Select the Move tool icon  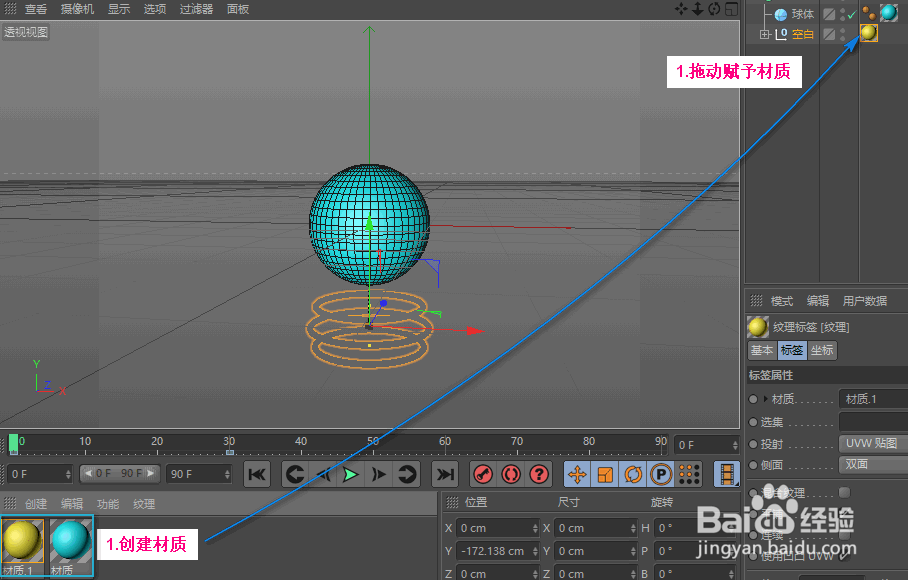[577, 475]
